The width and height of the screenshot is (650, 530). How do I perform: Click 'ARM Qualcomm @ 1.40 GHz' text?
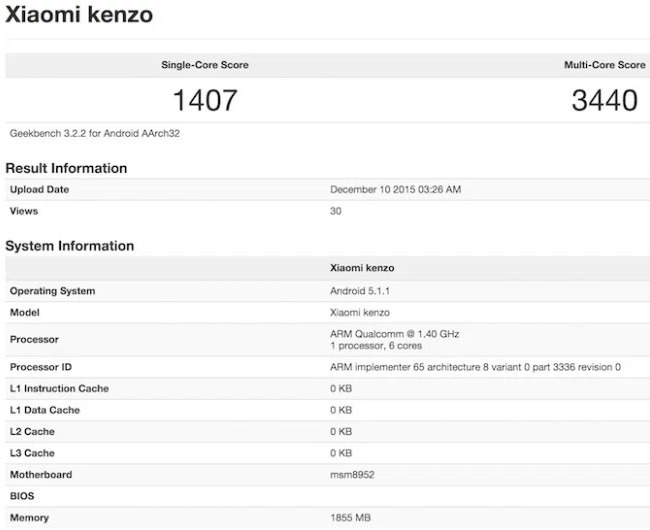395,334
